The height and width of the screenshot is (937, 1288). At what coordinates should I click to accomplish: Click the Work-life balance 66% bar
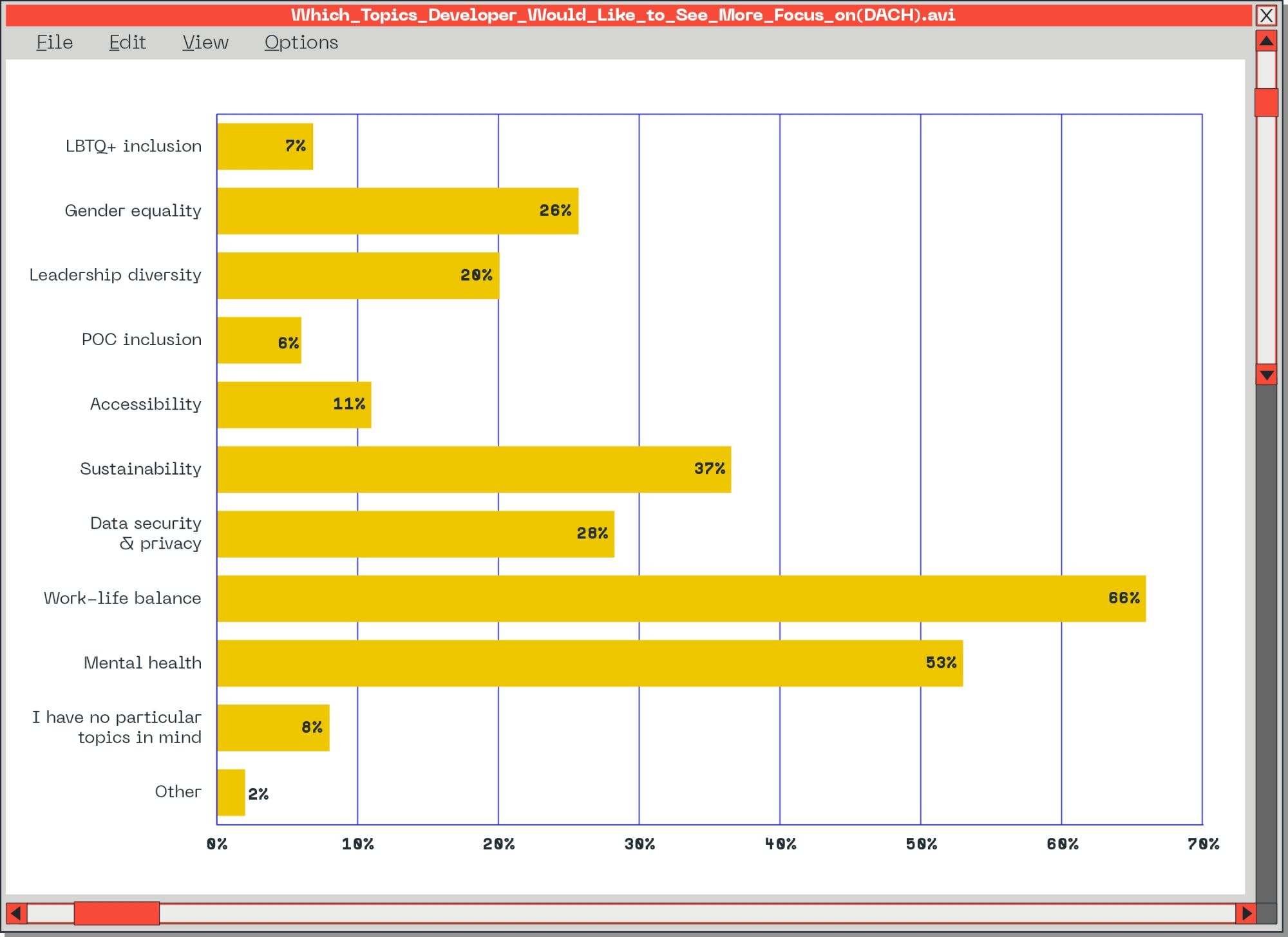tap(681, 598)
